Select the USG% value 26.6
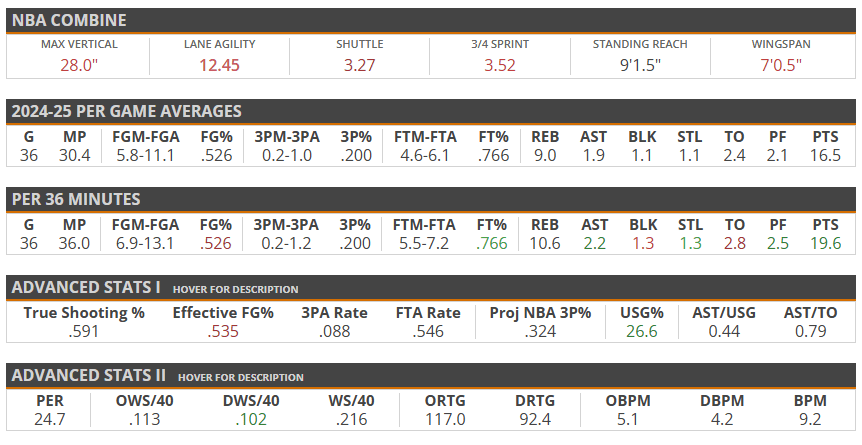862x445 pixels. (x=642, y=331)
